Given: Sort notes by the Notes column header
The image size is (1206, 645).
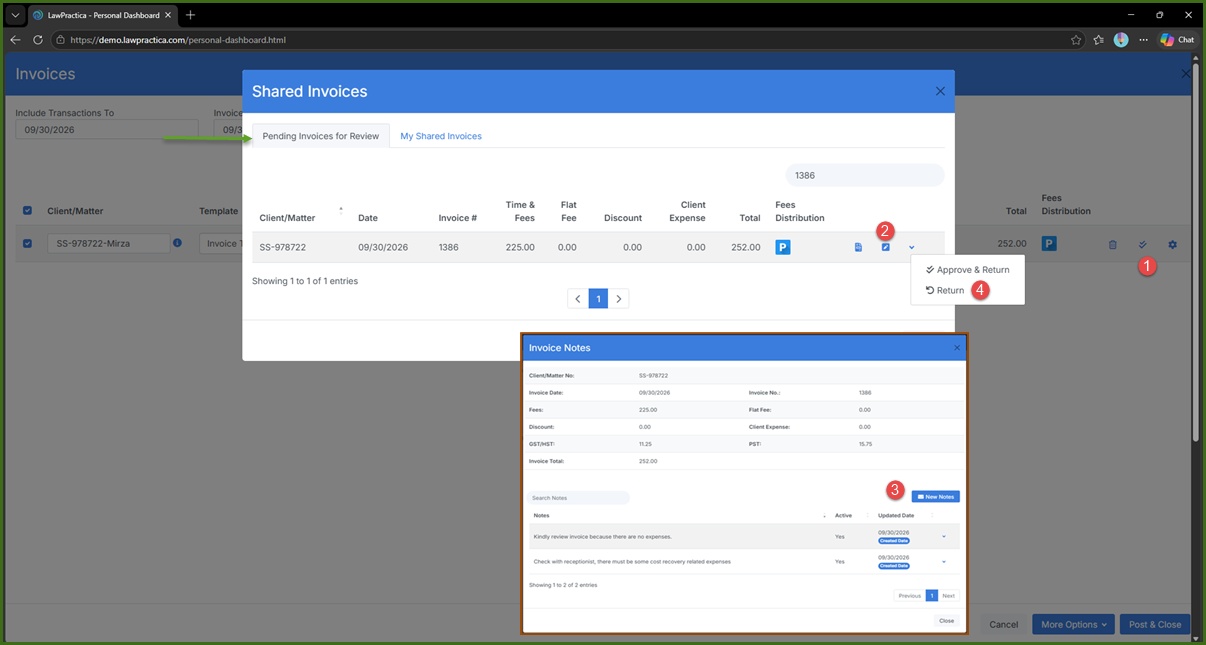Looking at the screenshot, I should [x=542, y=515].
